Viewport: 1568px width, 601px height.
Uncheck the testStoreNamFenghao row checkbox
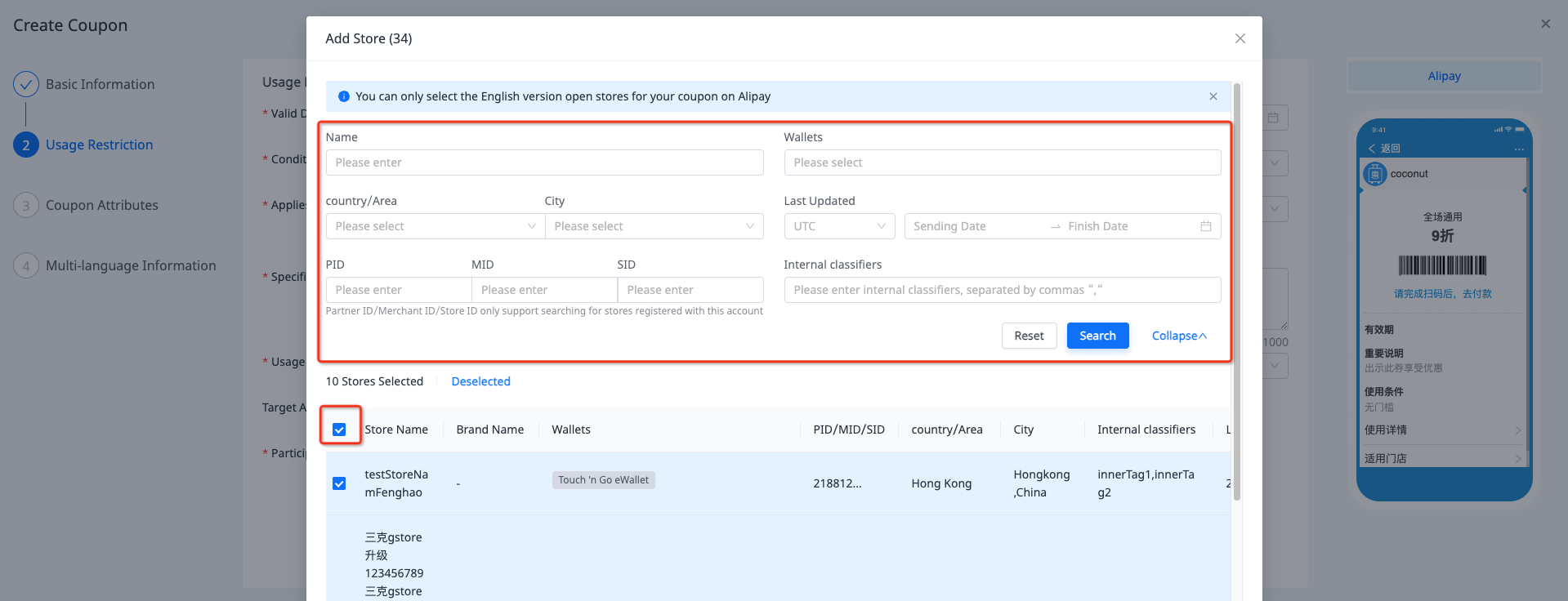pyautogui.click(x=339, y=483)
